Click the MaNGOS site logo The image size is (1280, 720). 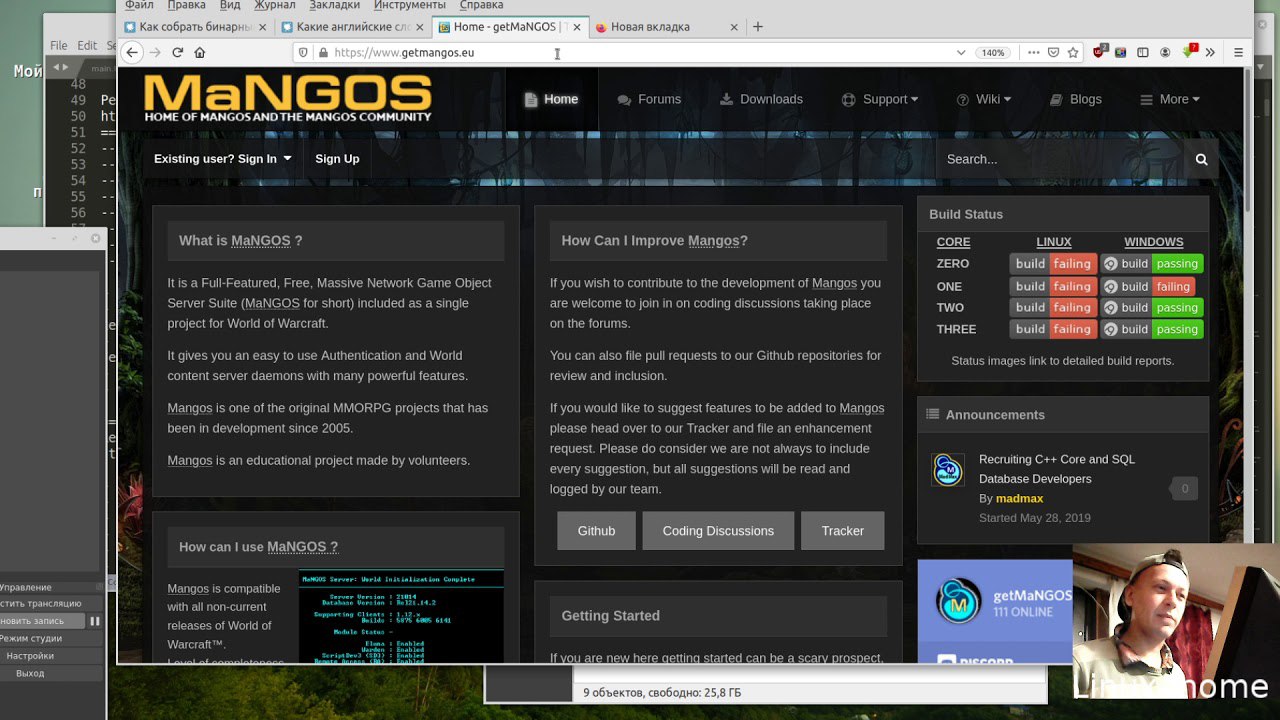coord(288,98)
